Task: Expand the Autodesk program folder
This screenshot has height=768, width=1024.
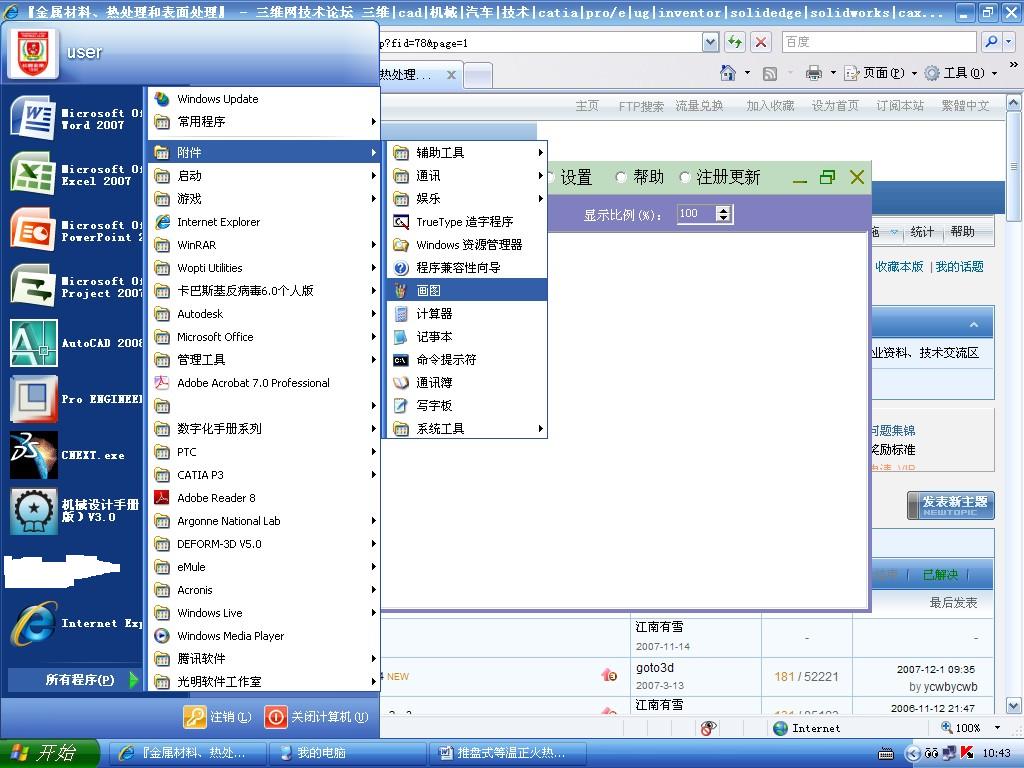Action: tap(264, 313)
